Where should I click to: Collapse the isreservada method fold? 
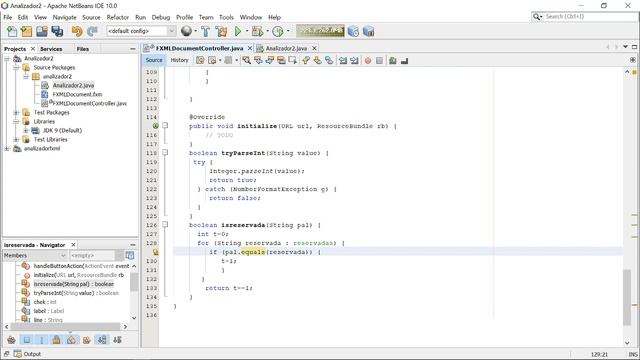click(165, 224)
